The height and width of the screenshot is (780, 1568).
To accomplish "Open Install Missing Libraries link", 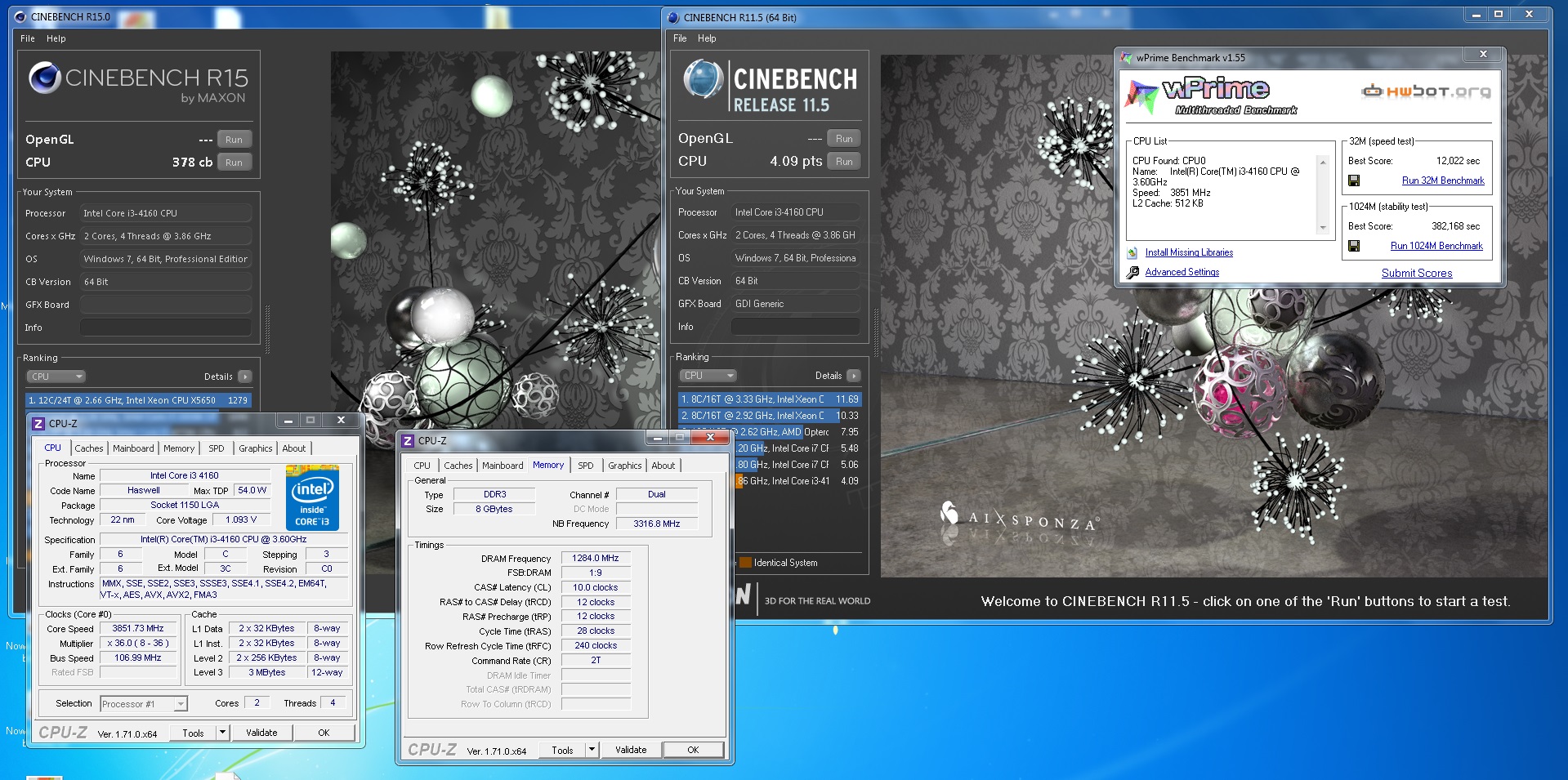I will [x=1189, y=253].
